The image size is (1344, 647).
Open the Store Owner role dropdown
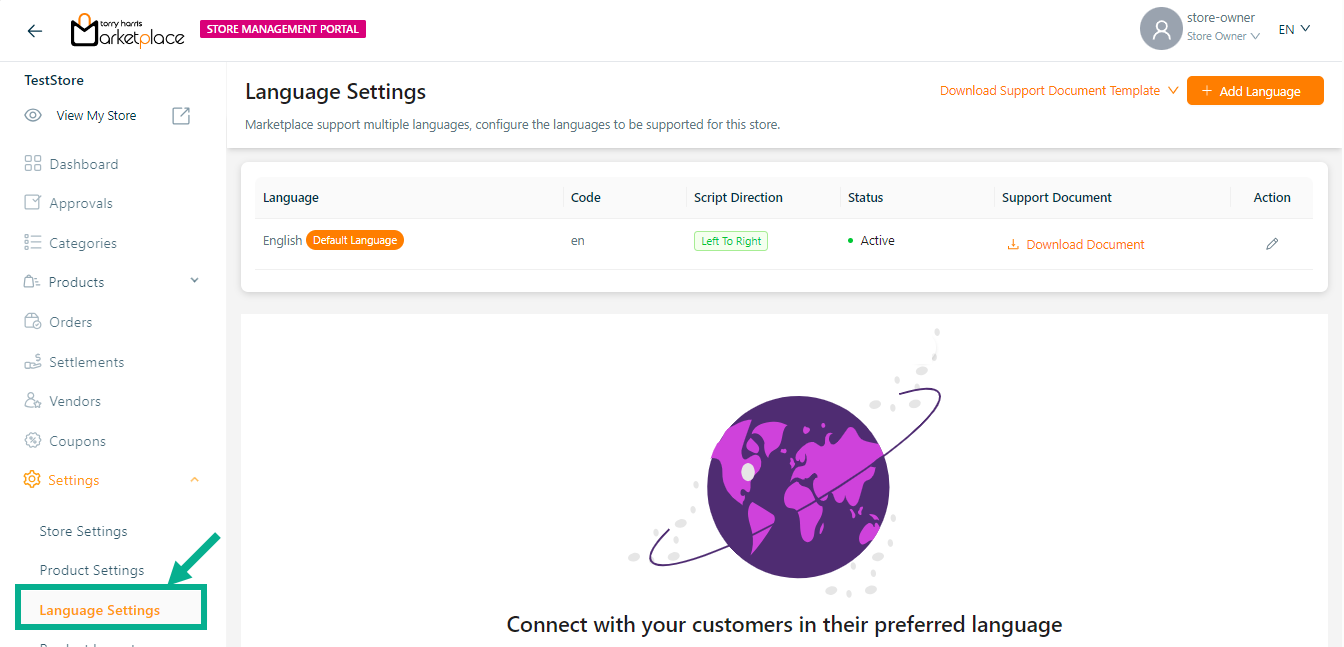[1223, 37]
